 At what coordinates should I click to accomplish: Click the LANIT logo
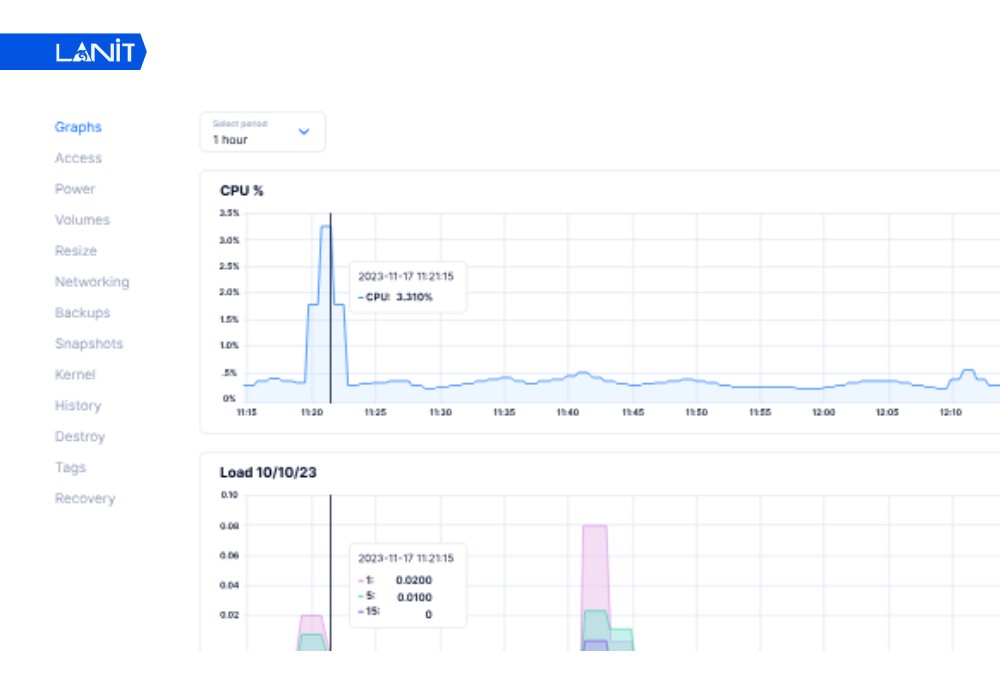tap(95, 52)
